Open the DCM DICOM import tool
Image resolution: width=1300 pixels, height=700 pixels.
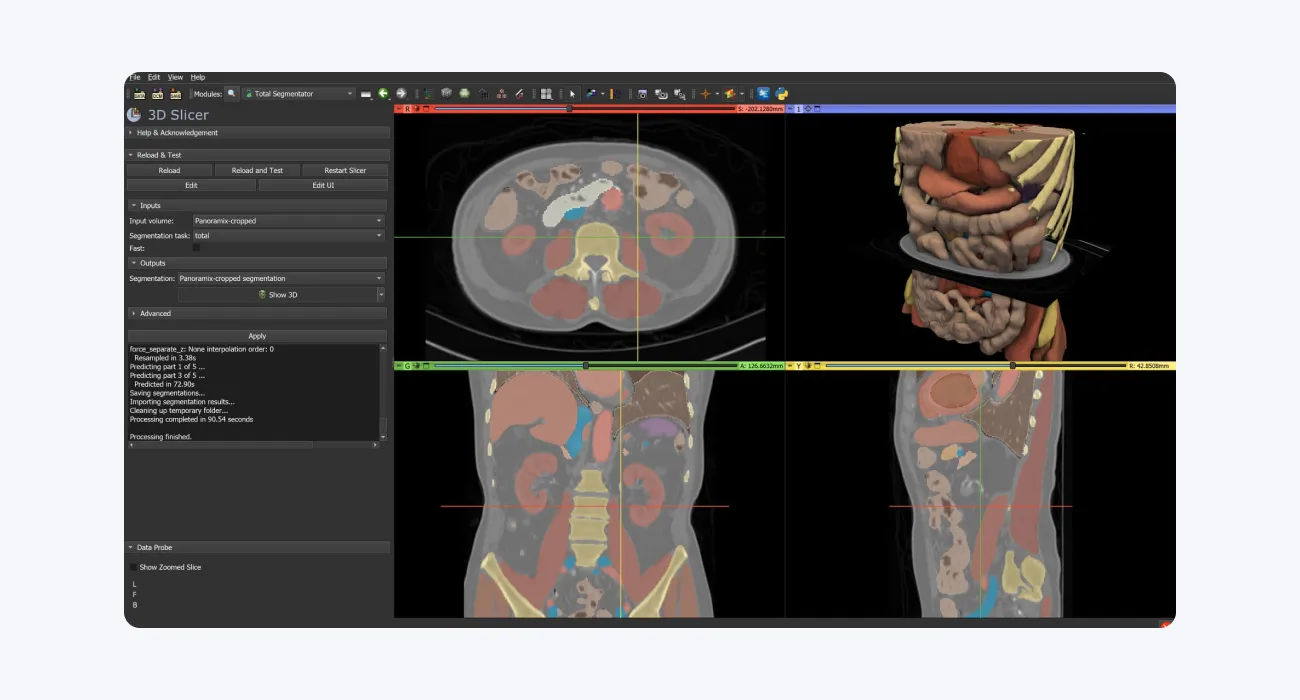point(158,93)
